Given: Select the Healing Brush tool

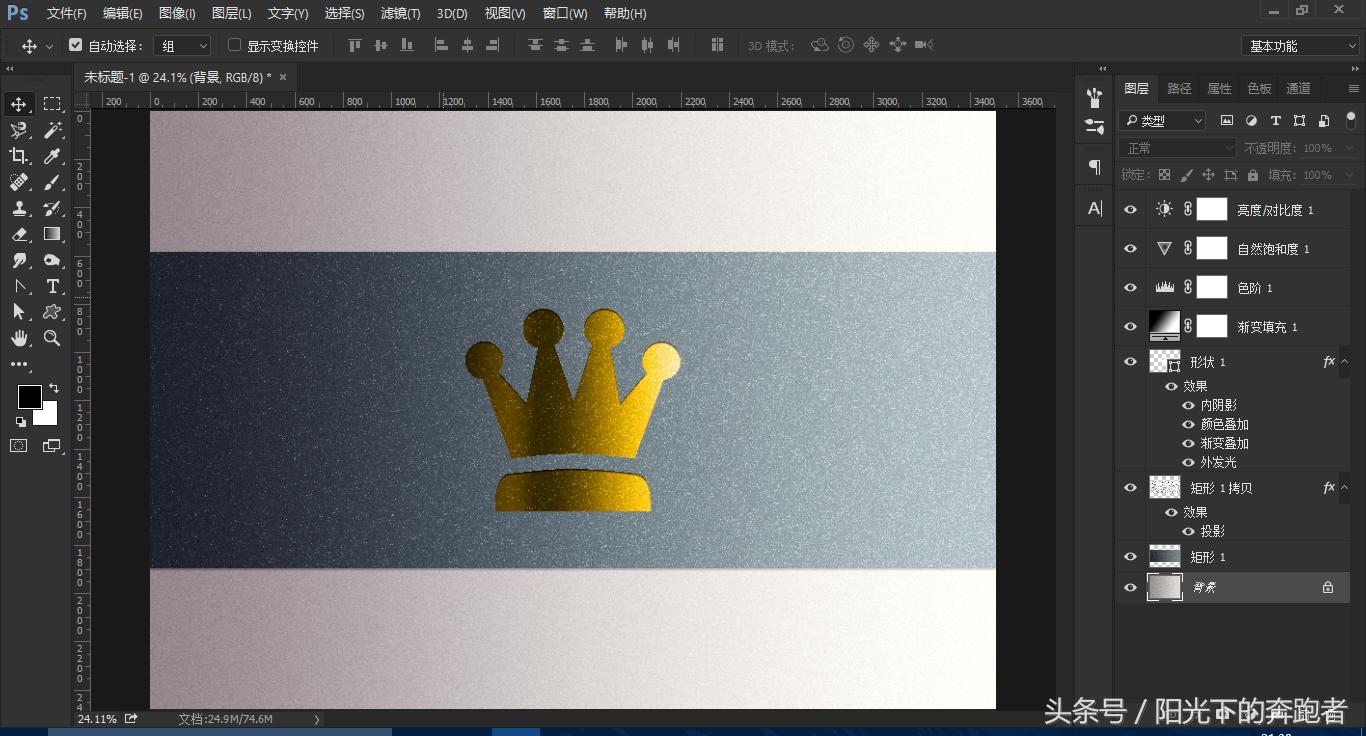Looking at the screenshot, I should point(19,182).
